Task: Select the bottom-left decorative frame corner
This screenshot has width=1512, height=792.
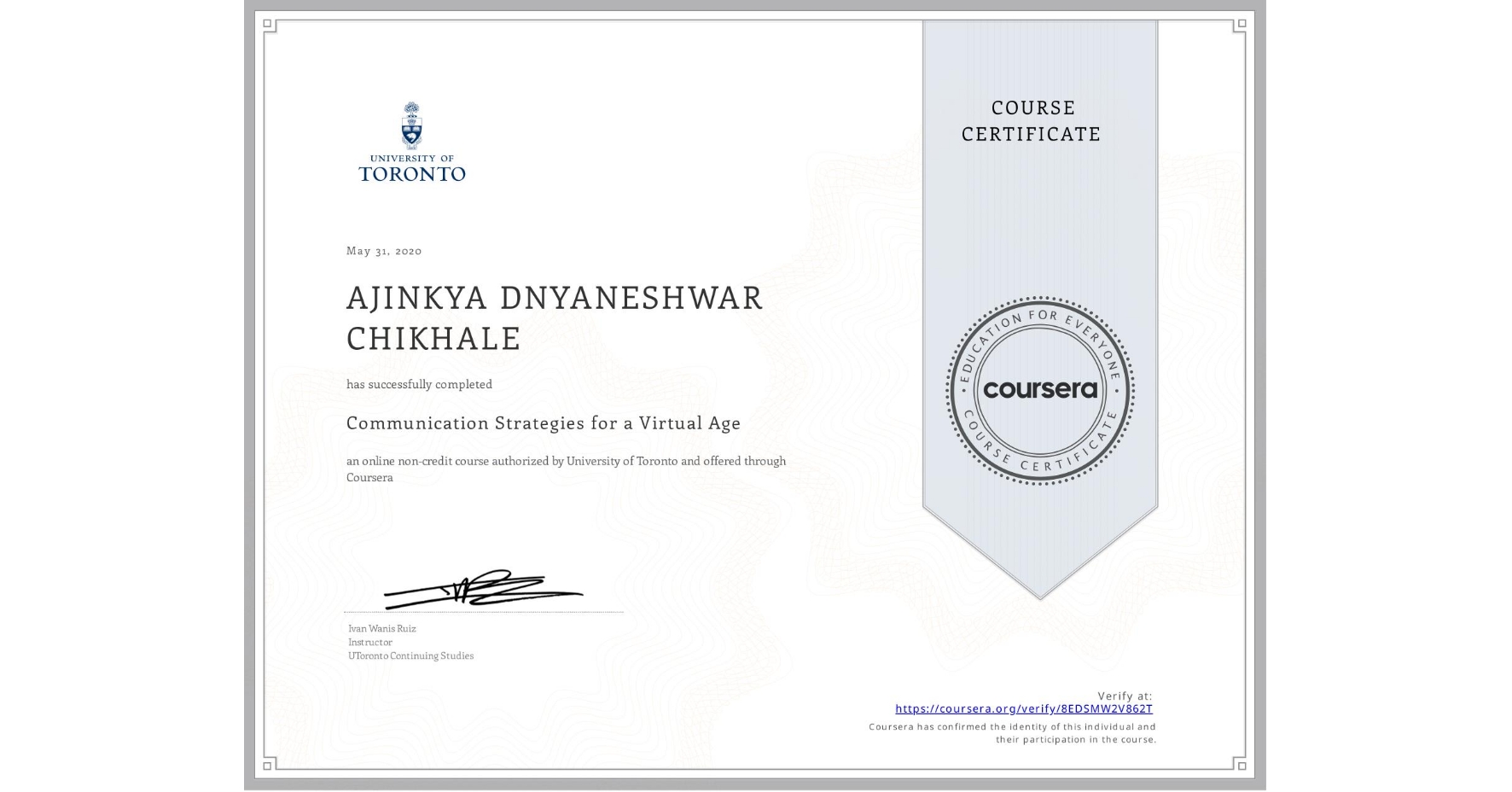Action: click(x=267, y=765)
